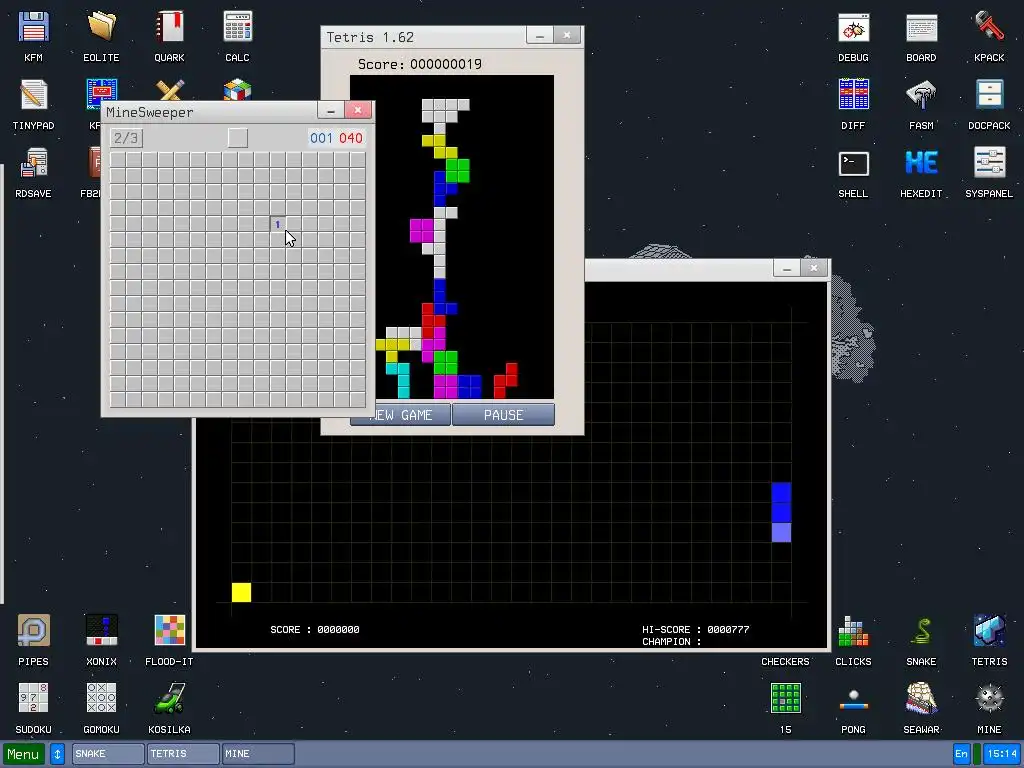Open the SHELL terminal icon
Image resolution: width=1024 pixels, height=768 pixels.
(x=854, y=172)
